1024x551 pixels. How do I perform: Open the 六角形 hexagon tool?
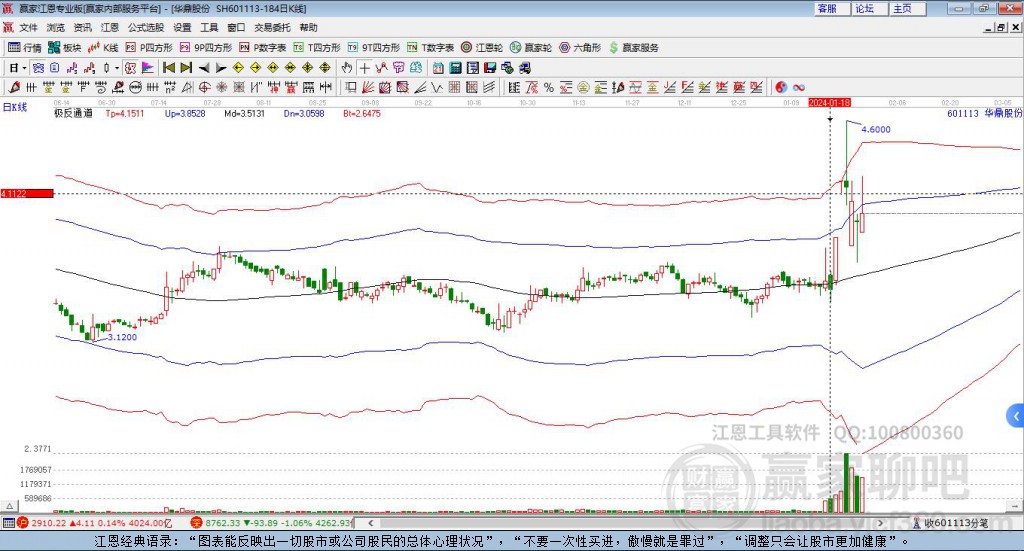(580, 47)
